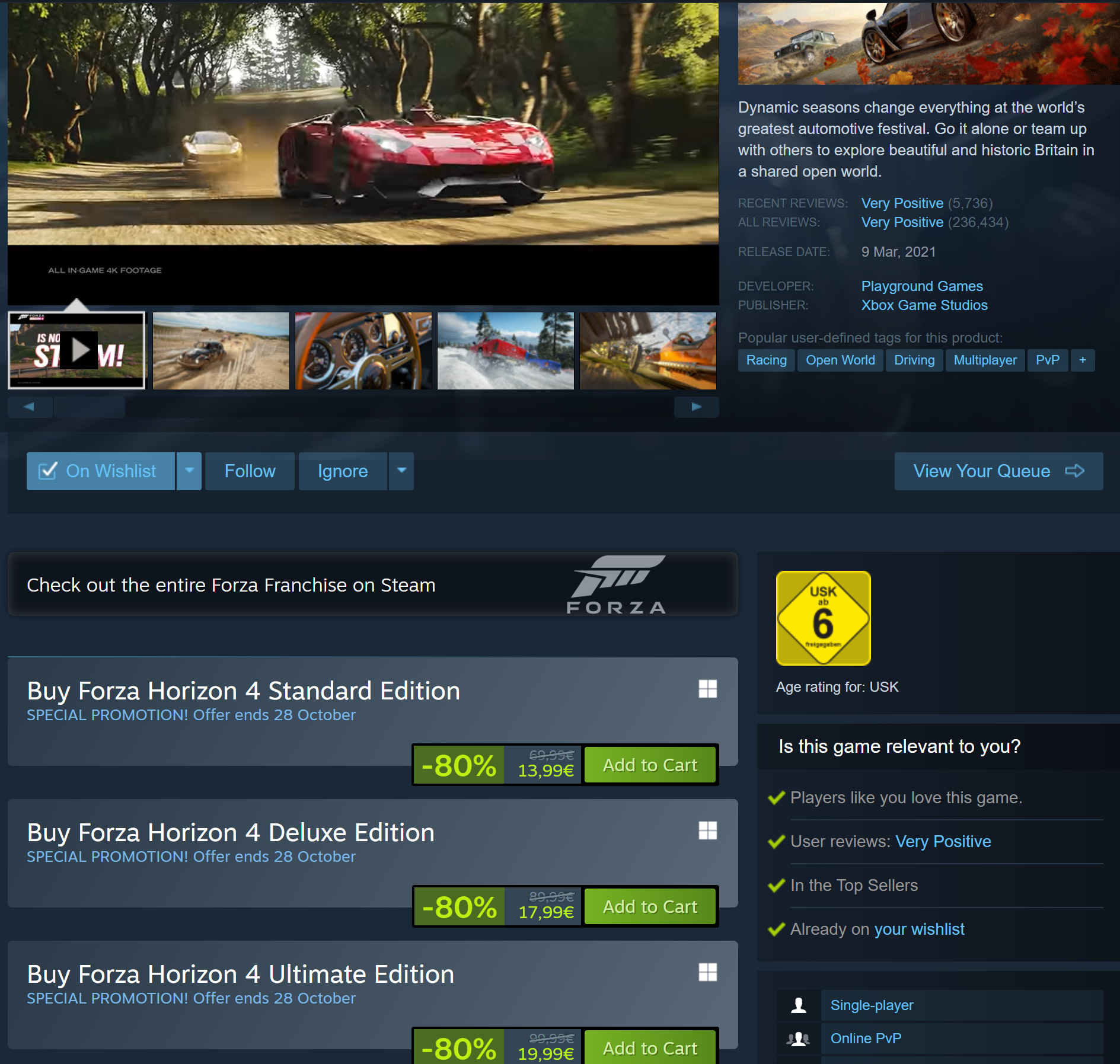
Task: Open the Forza Franchise banner
Action: pos(372,584)
